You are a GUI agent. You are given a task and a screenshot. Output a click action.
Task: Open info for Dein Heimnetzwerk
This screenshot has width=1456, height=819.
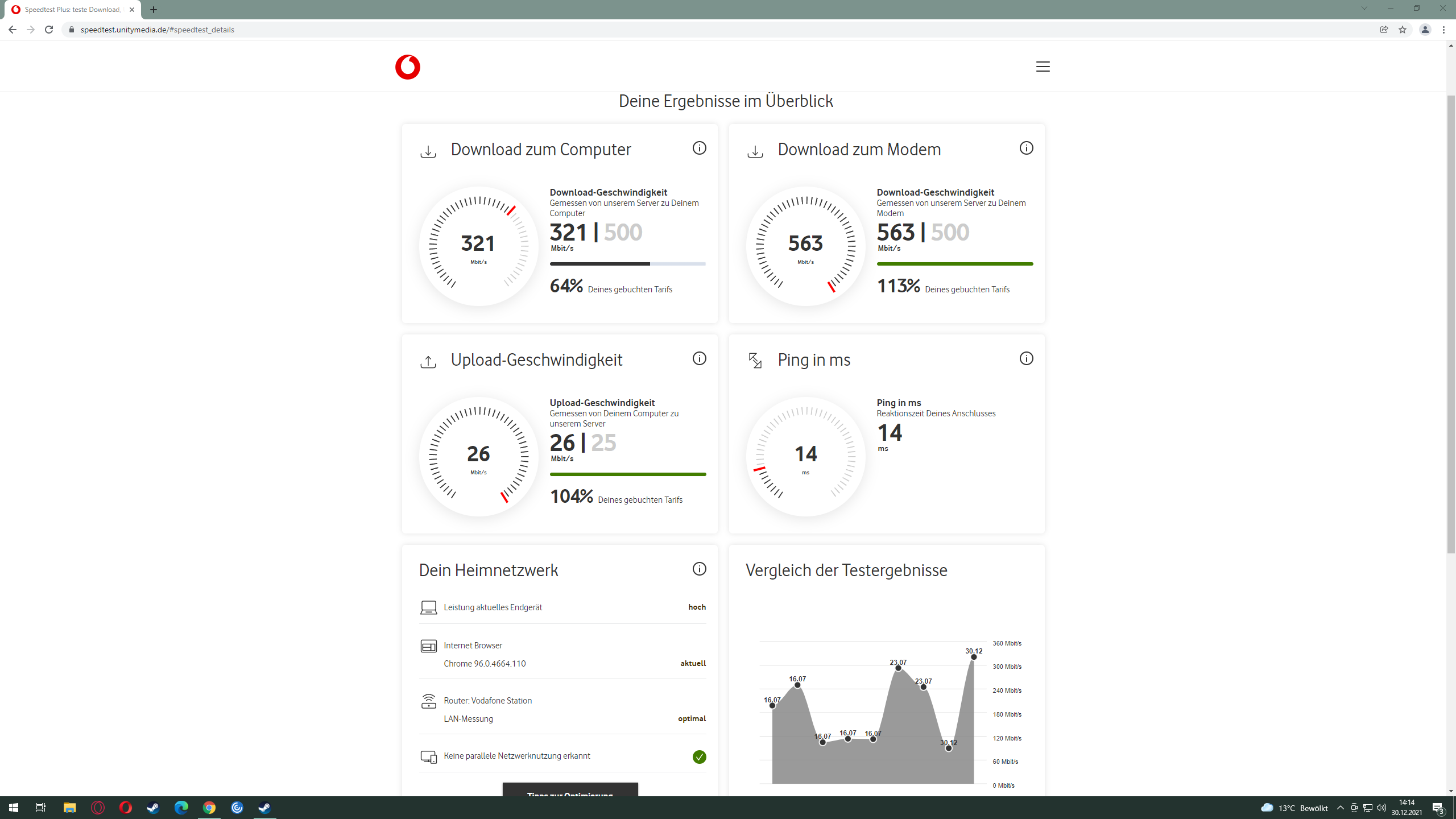[699, 569]
